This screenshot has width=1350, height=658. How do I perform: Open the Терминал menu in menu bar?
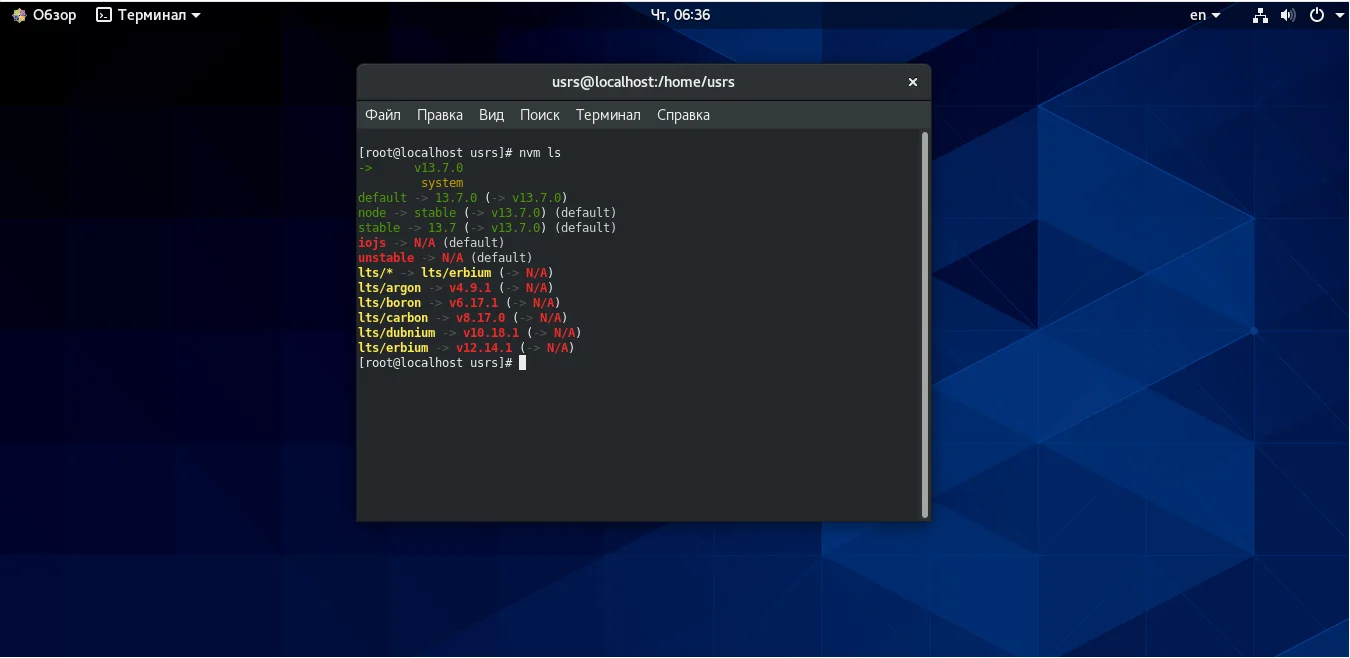pyautogui.click(x=608, y=115)
